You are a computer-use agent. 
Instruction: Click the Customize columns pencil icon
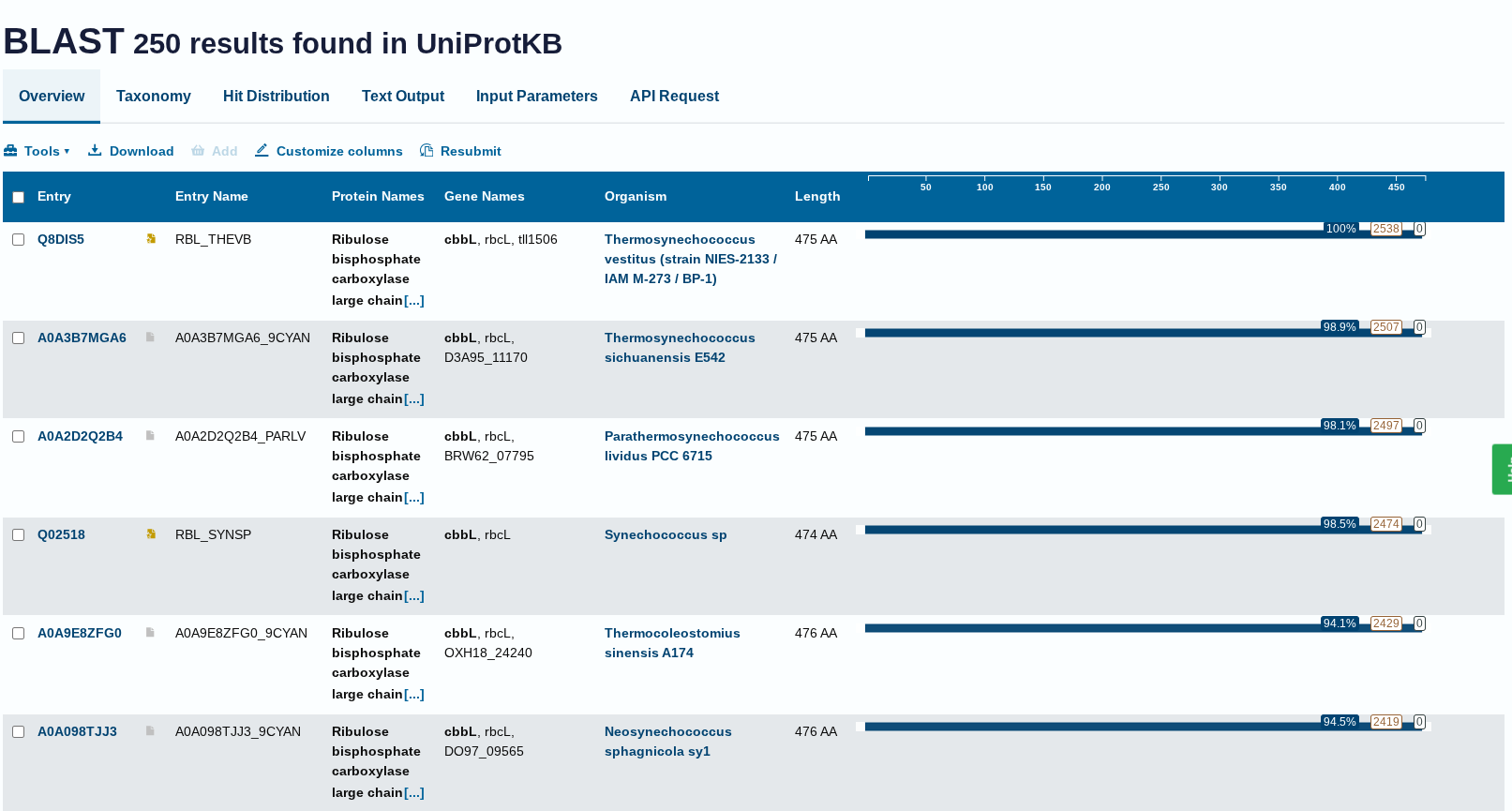262,150
